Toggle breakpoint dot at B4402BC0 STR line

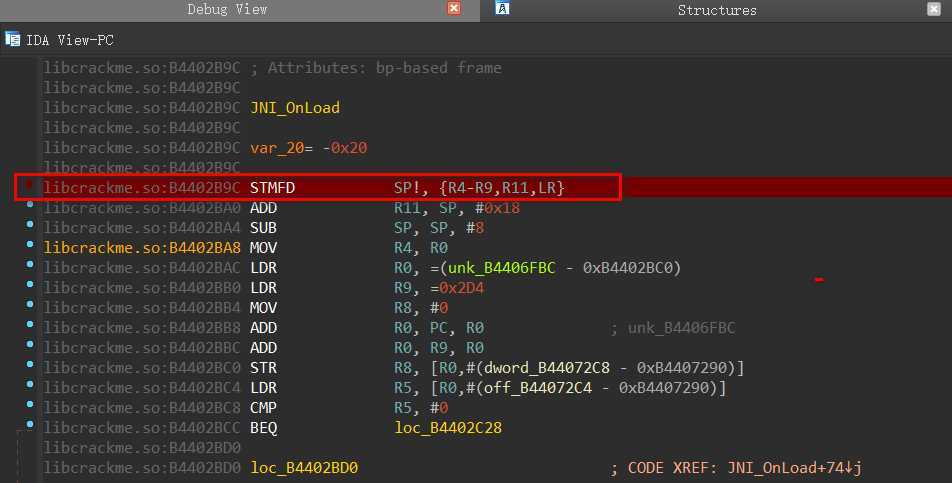(x=29, y=365)
